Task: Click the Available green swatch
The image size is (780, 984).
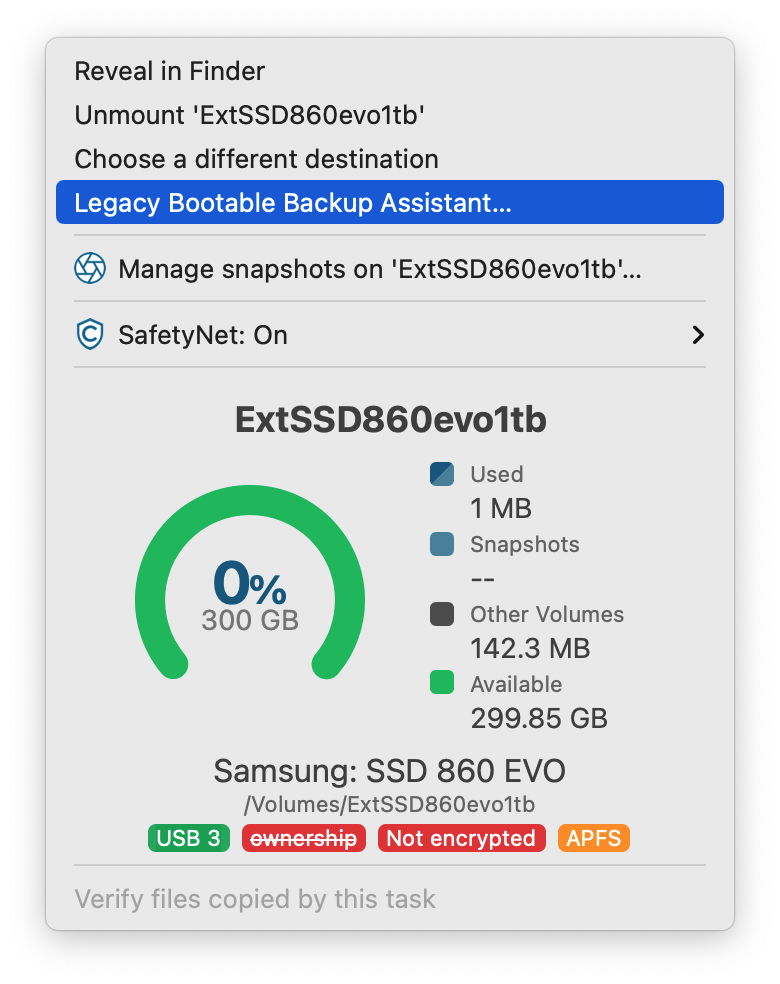Action: click(442, 682)
